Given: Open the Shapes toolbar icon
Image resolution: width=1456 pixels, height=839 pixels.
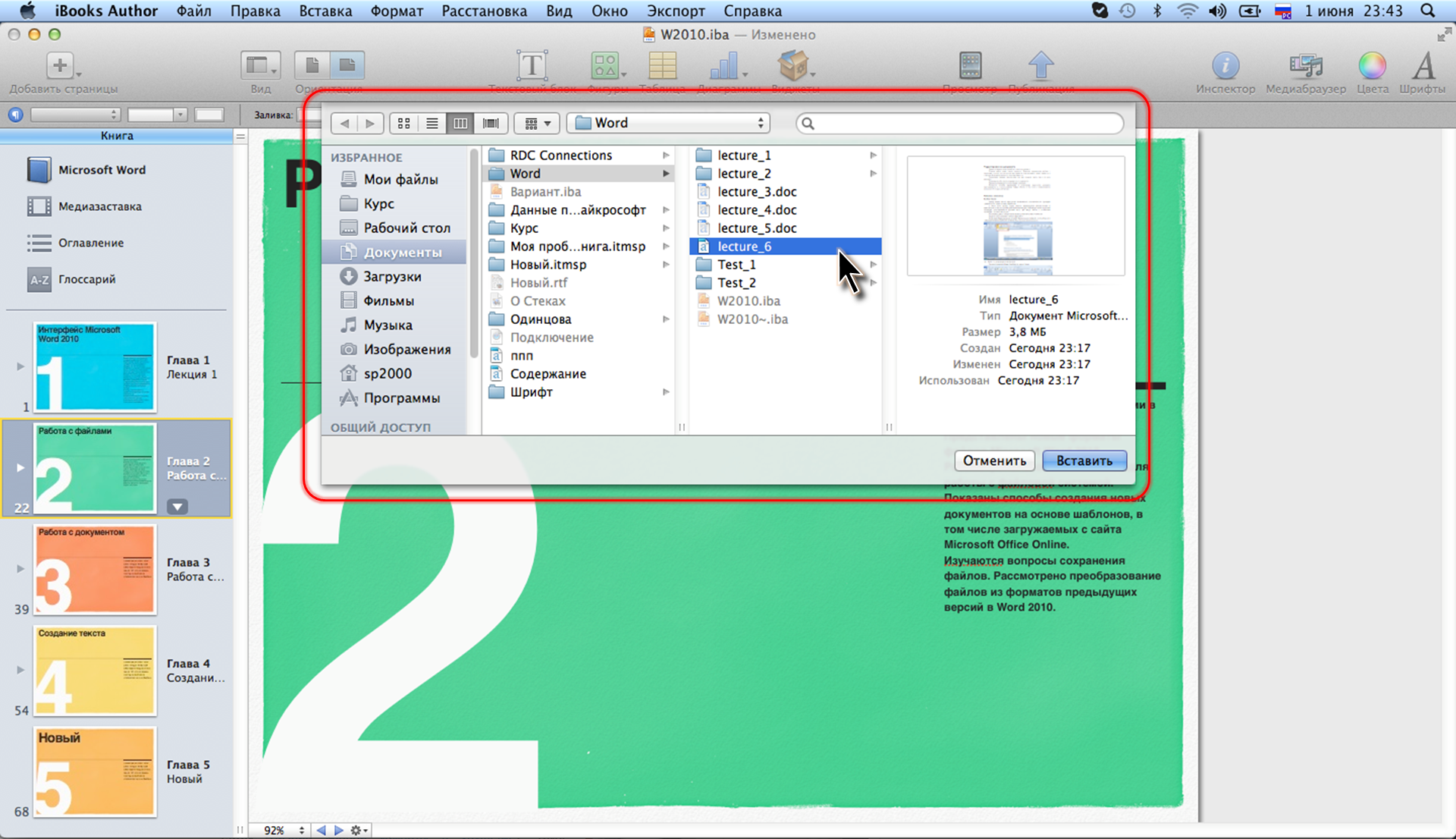Looking at the screenshot, I should (x=606, y=65).
